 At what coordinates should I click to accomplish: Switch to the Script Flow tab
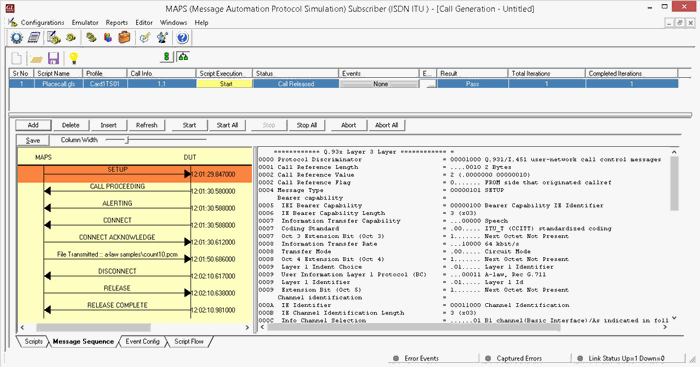(x=189, y=342)
